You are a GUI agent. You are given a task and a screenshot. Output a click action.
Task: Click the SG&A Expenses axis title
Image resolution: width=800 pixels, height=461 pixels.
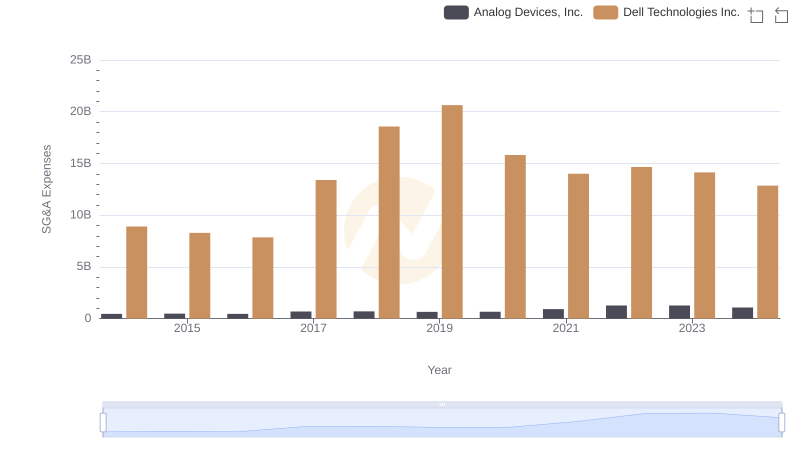[46, 189]
